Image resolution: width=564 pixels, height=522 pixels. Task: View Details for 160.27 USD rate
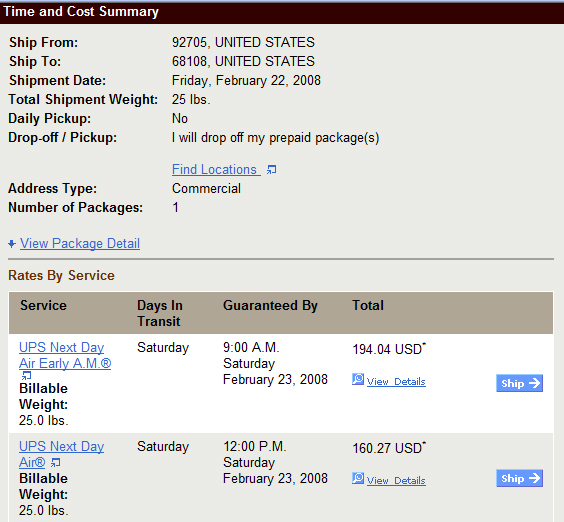click(396, 480)
